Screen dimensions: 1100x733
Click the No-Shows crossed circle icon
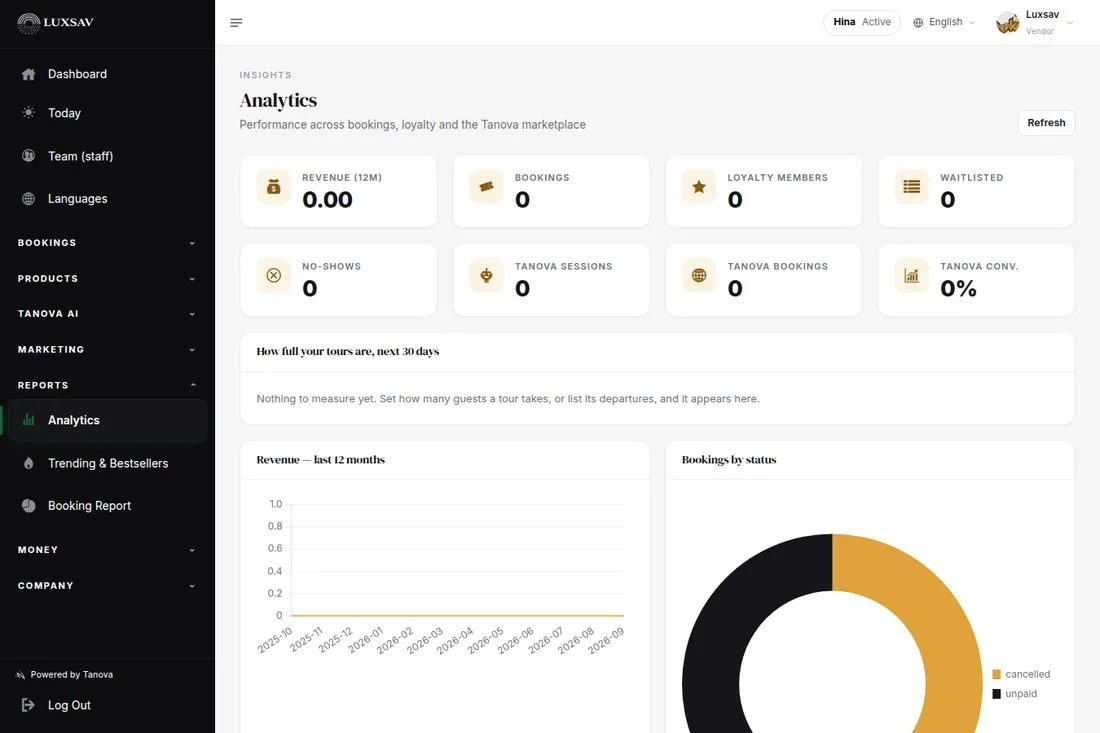point(274,276)
